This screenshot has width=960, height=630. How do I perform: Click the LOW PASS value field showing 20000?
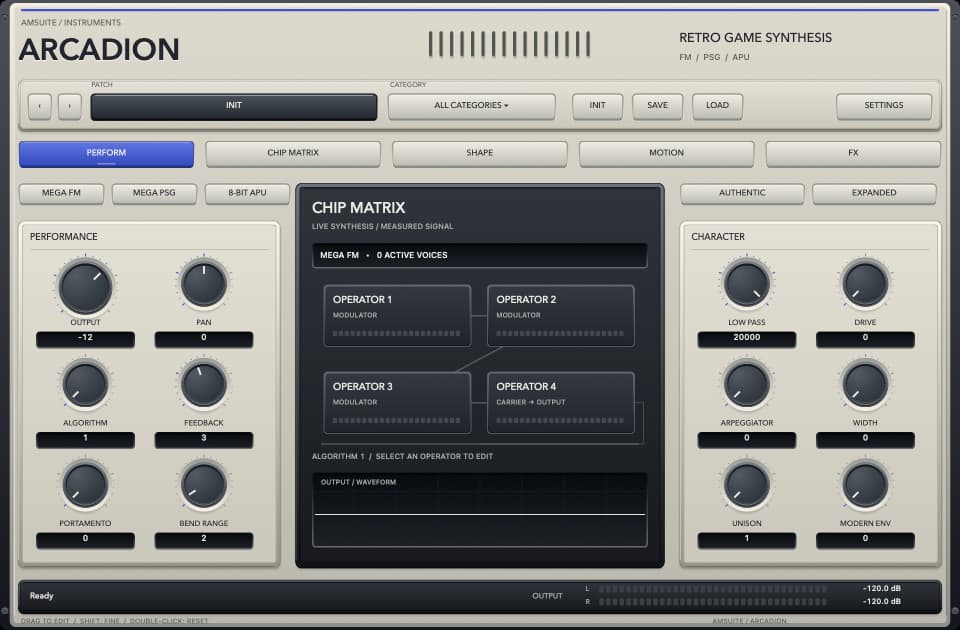tap(747, 339)
